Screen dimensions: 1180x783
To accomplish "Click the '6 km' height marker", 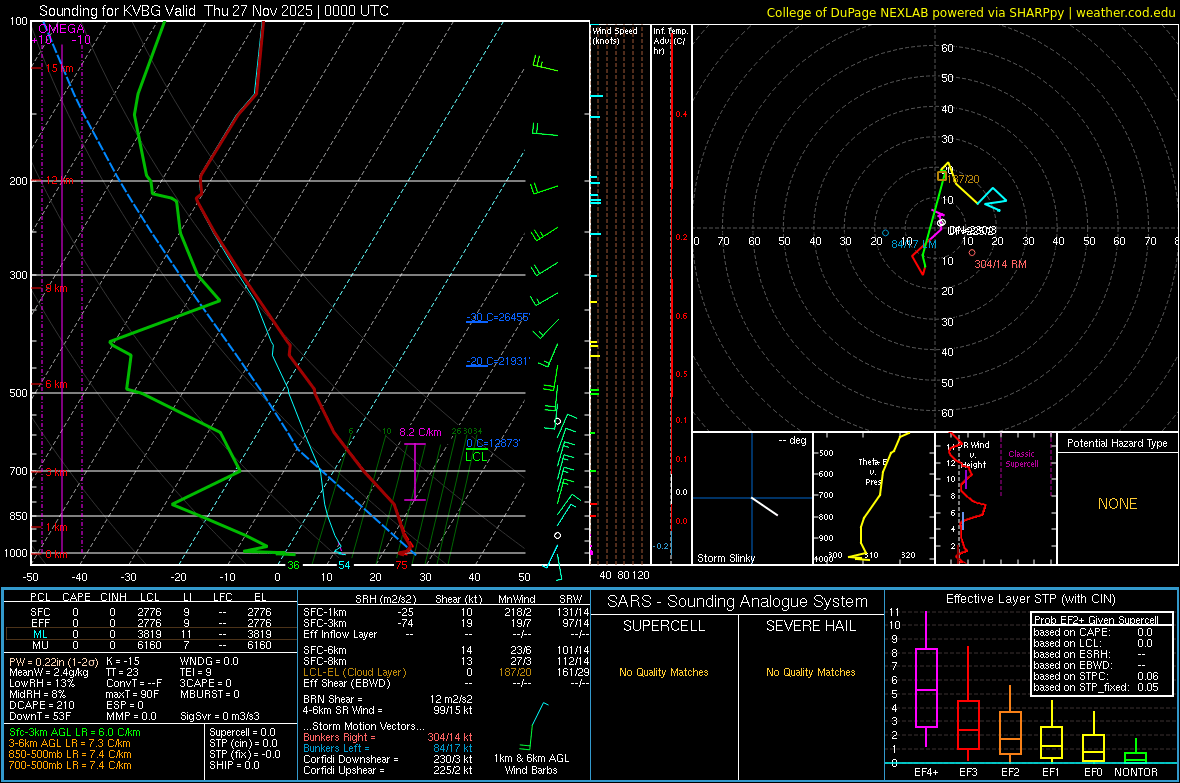I will click(56, 384).
